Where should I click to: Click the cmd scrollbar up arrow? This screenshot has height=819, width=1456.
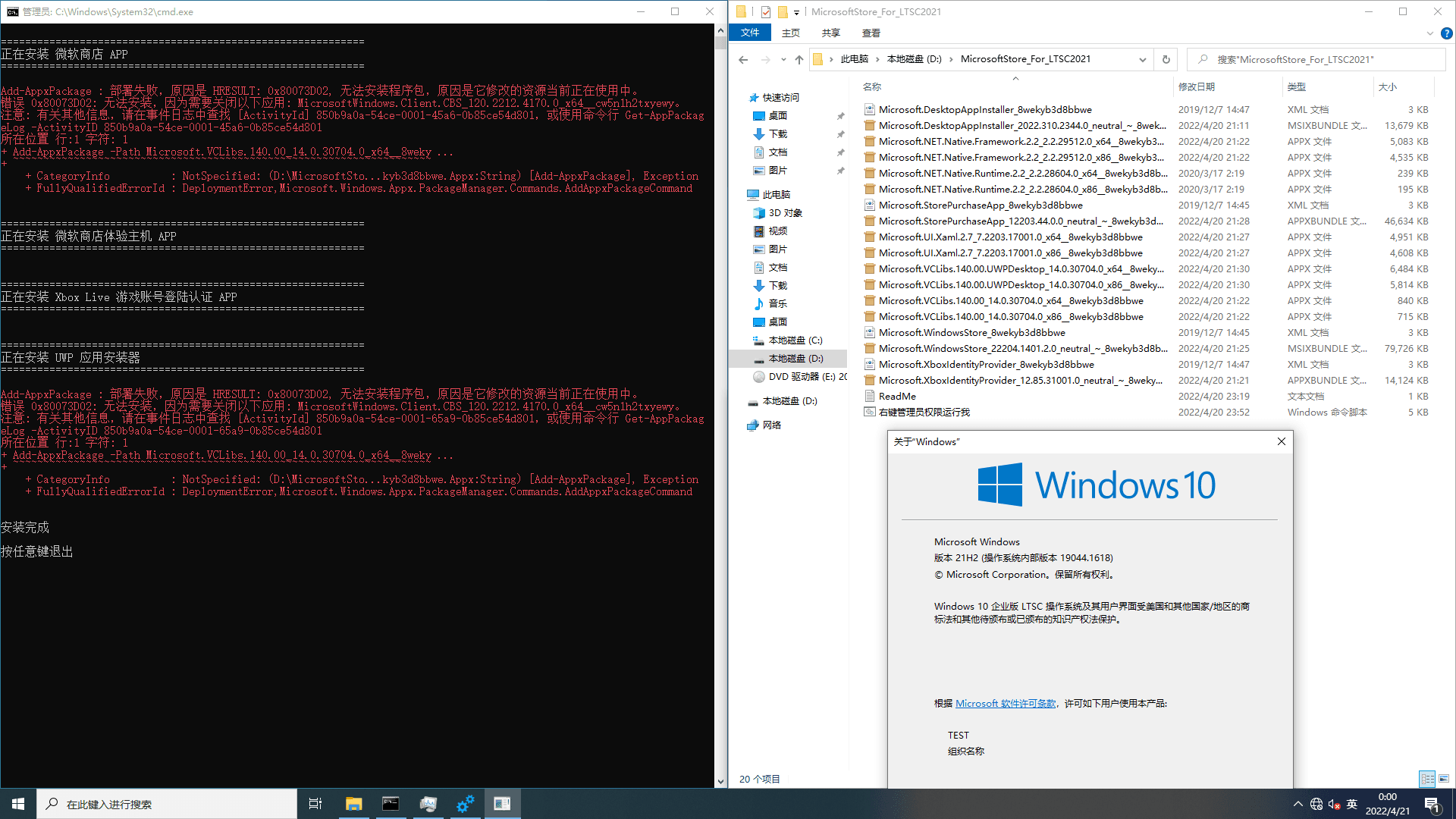720,30
